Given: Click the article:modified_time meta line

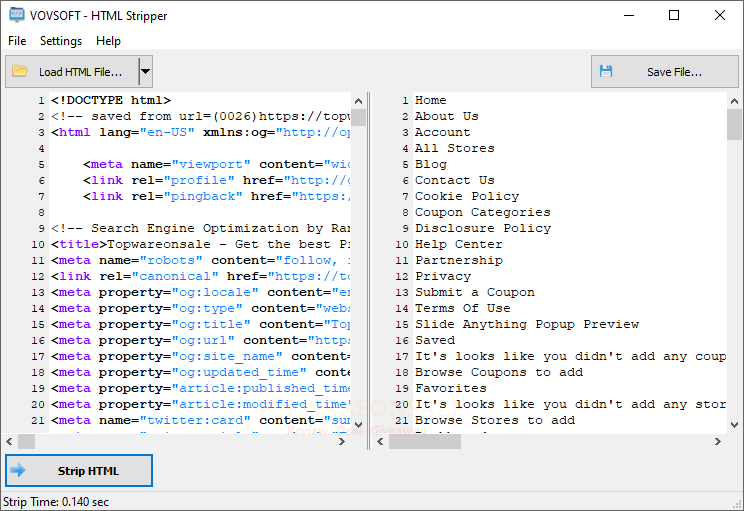Looking at the screenshot, I should pyautogui.click(x=200, y=404).
